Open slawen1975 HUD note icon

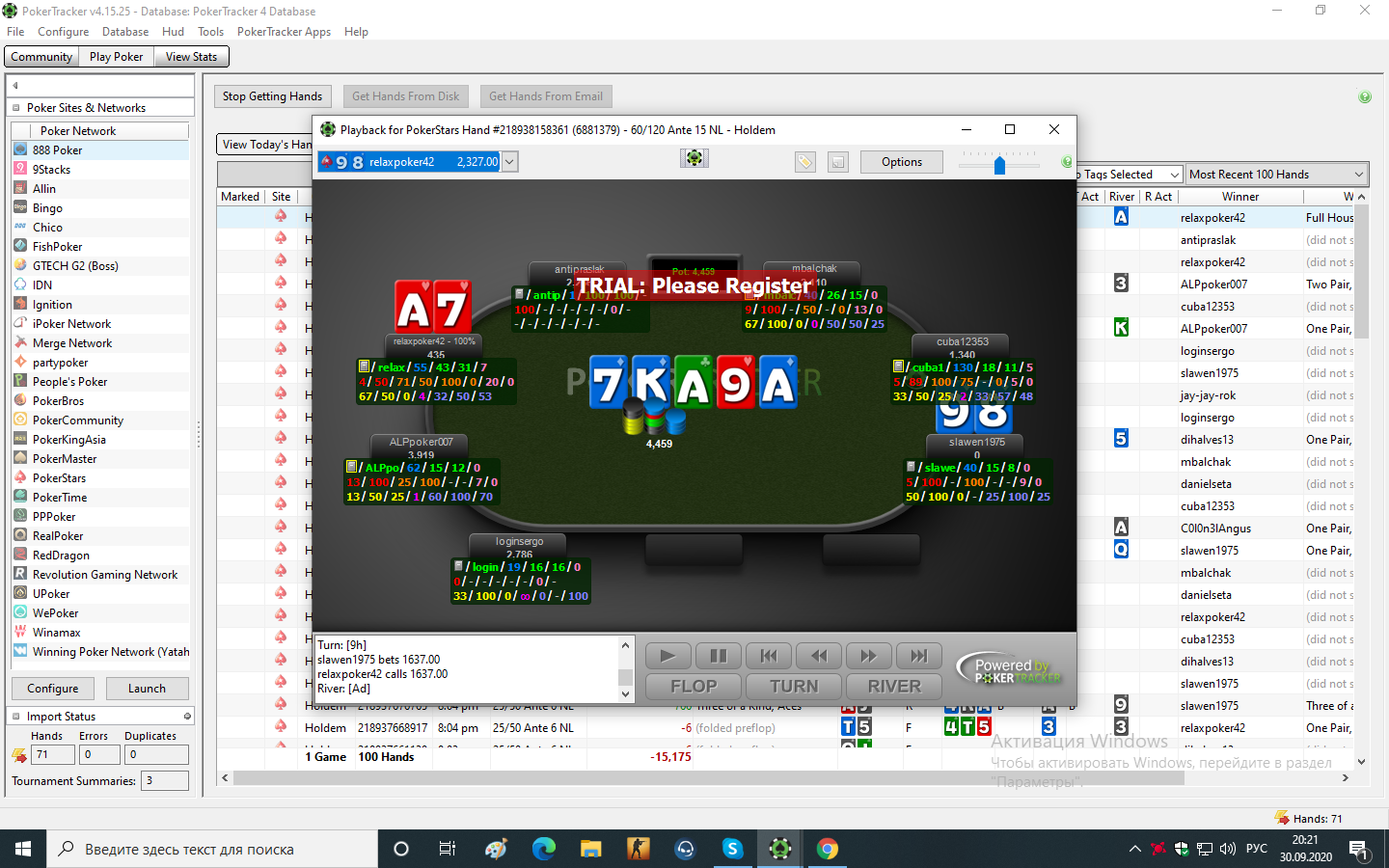[911, 467]
